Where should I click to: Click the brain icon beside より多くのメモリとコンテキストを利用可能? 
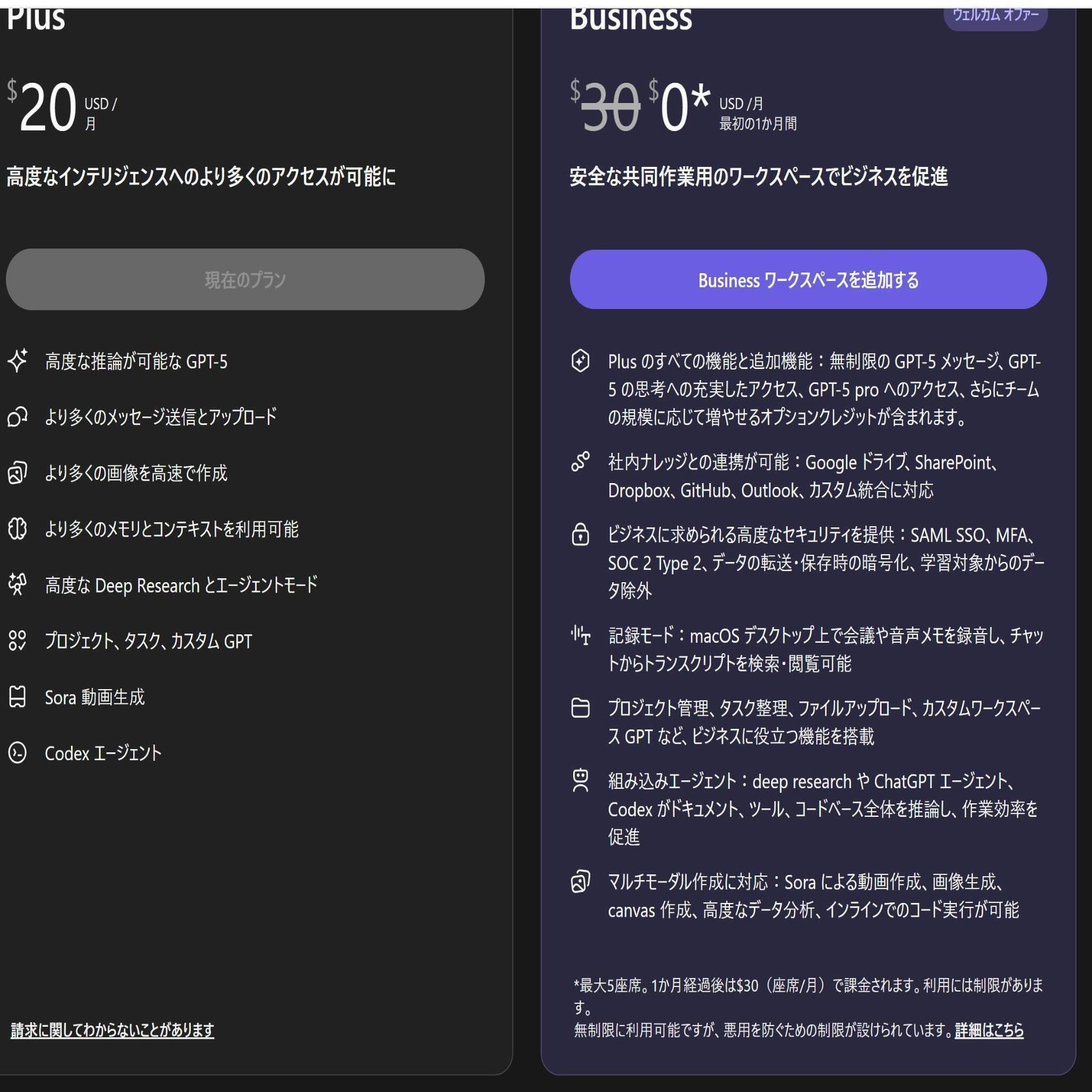coord(18,529)
